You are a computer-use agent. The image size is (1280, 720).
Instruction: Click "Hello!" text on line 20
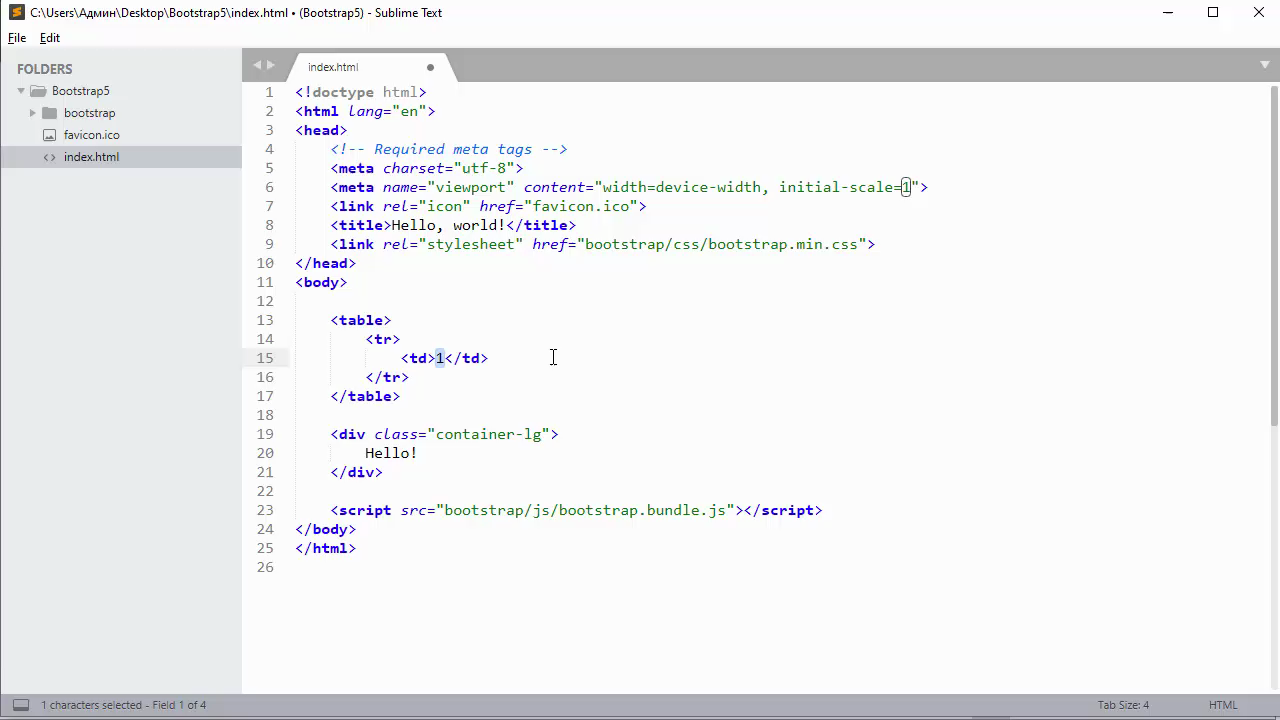pyautogui.click(x=391, y=453)
